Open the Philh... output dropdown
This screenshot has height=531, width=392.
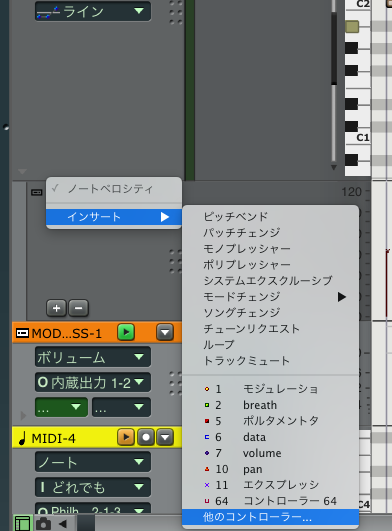[93, 509]
